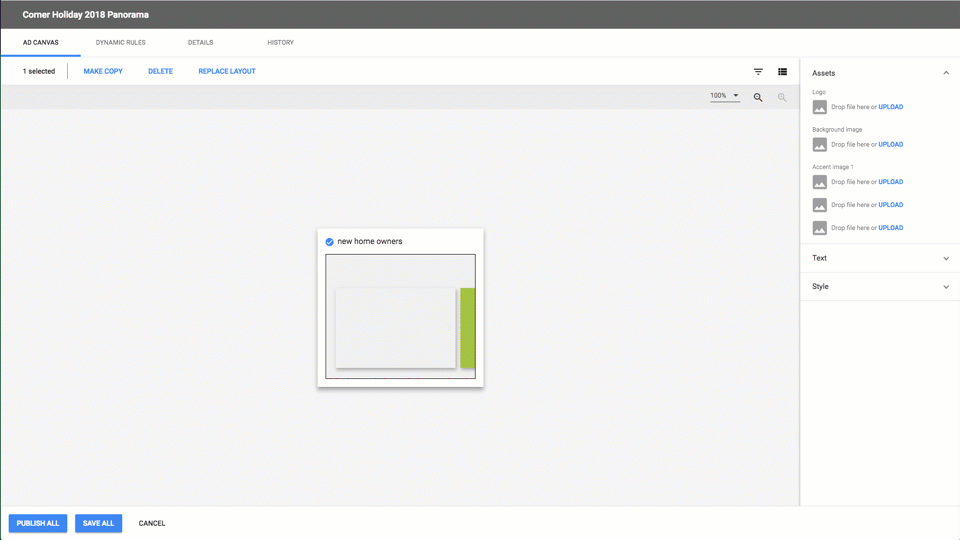
Task: Click the Logo image placeholder icon
Action: [x=819, y=107]
